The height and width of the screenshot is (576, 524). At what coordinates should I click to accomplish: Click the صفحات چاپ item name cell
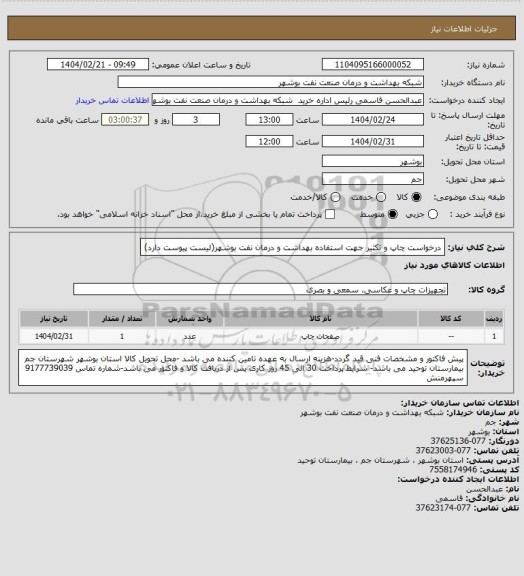(x=320, y=336)
